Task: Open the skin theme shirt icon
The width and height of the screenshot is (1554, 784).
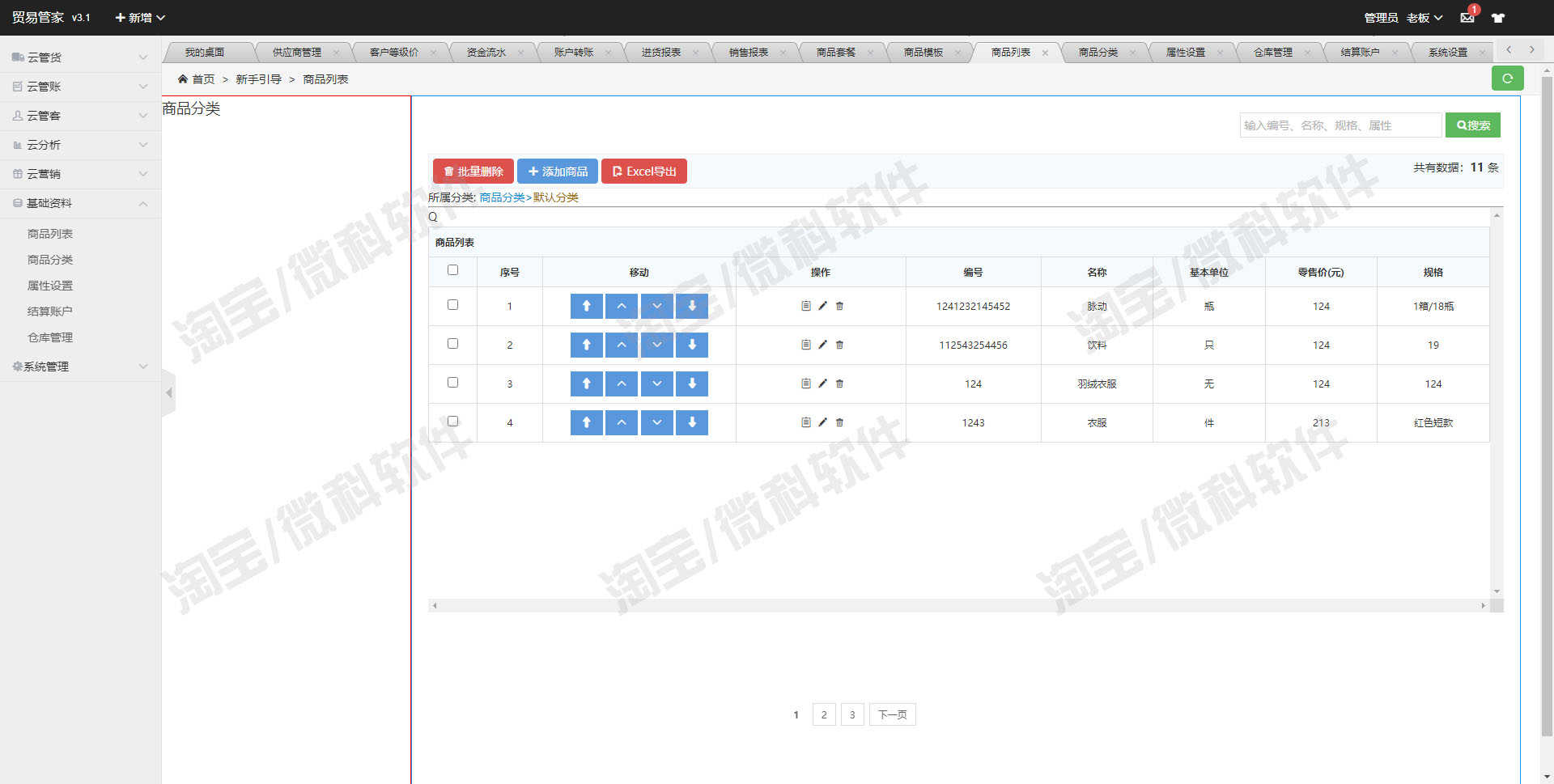Action: [x=1498, y=18]
